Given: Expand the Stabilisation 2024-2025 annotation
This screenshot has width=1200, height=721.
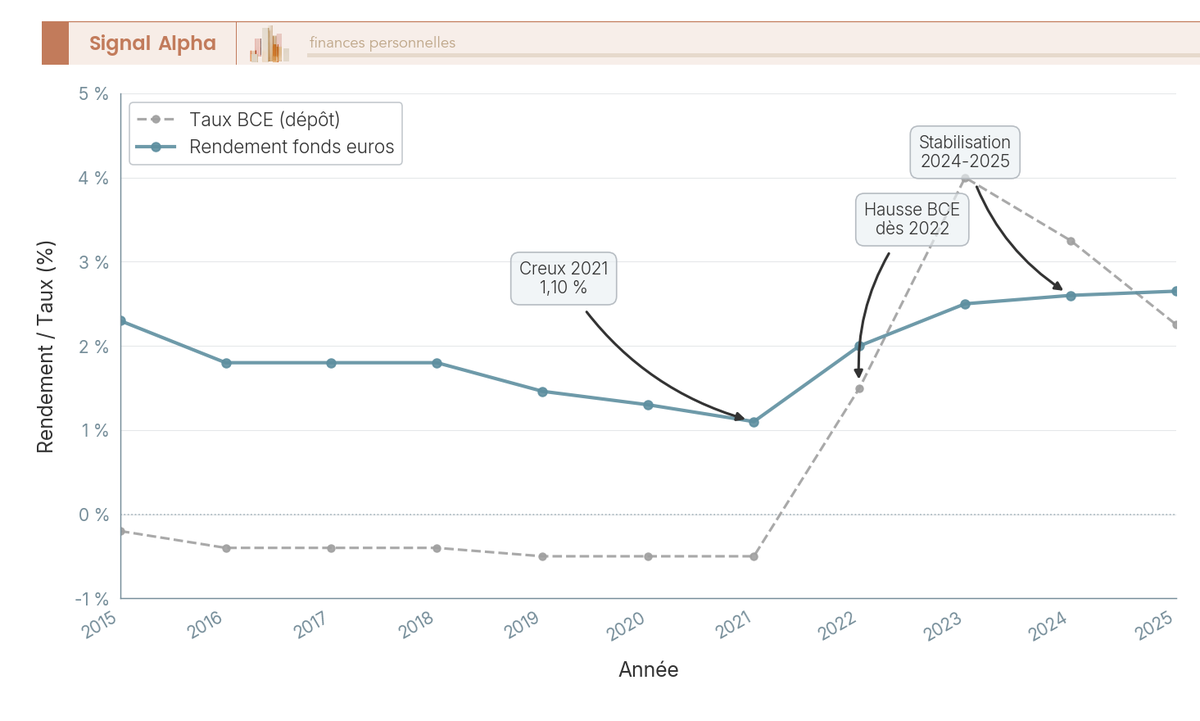Looking at the screenshot, I should tap(965, 153).
